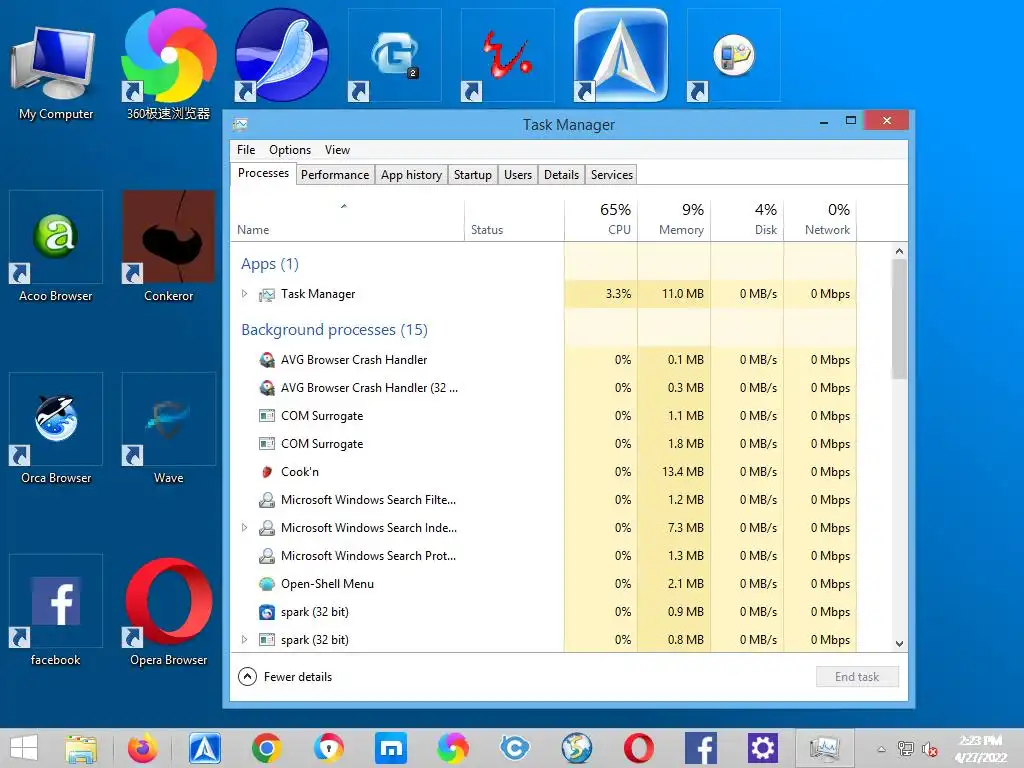This screenshot has height=768, width=1024.
Task: Click the process list scrollbar thumb
Action: pyautogui.click(x=899, y=319)
